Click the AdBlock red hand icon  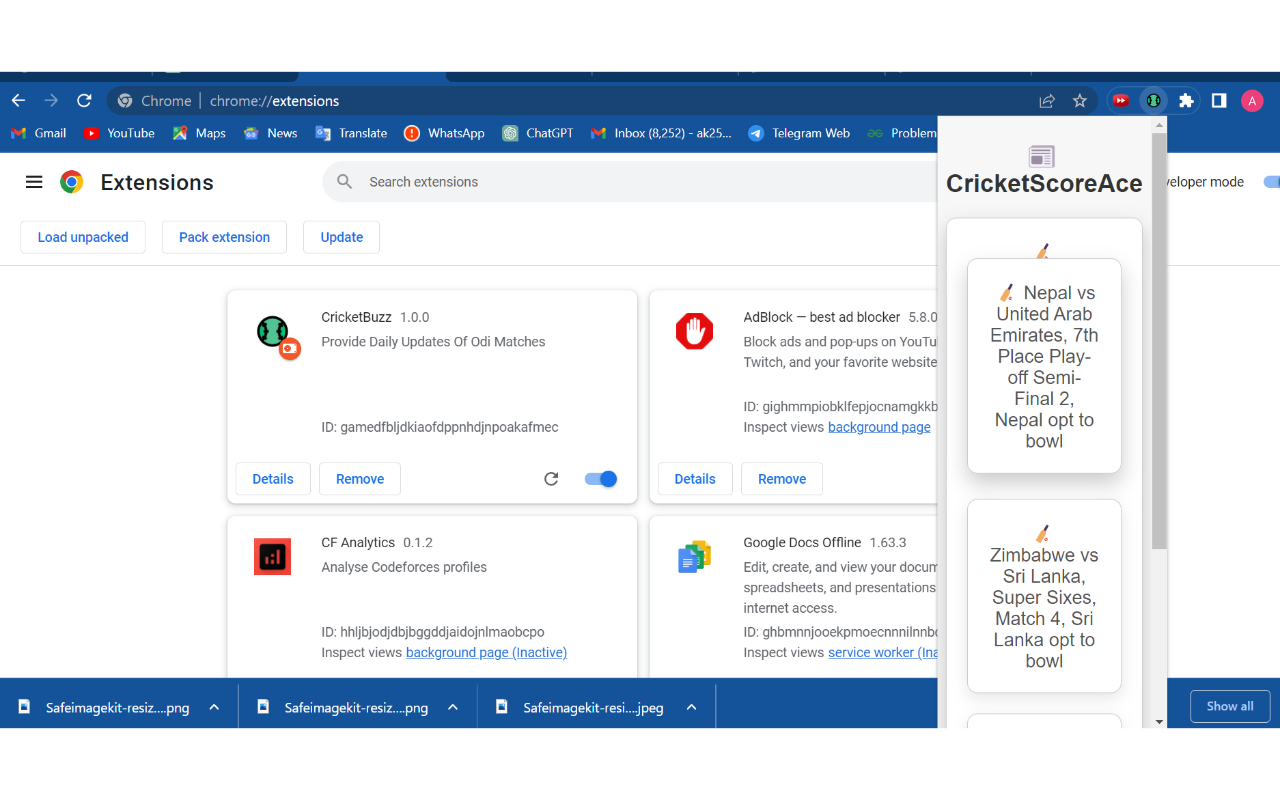tap(694, 331)
